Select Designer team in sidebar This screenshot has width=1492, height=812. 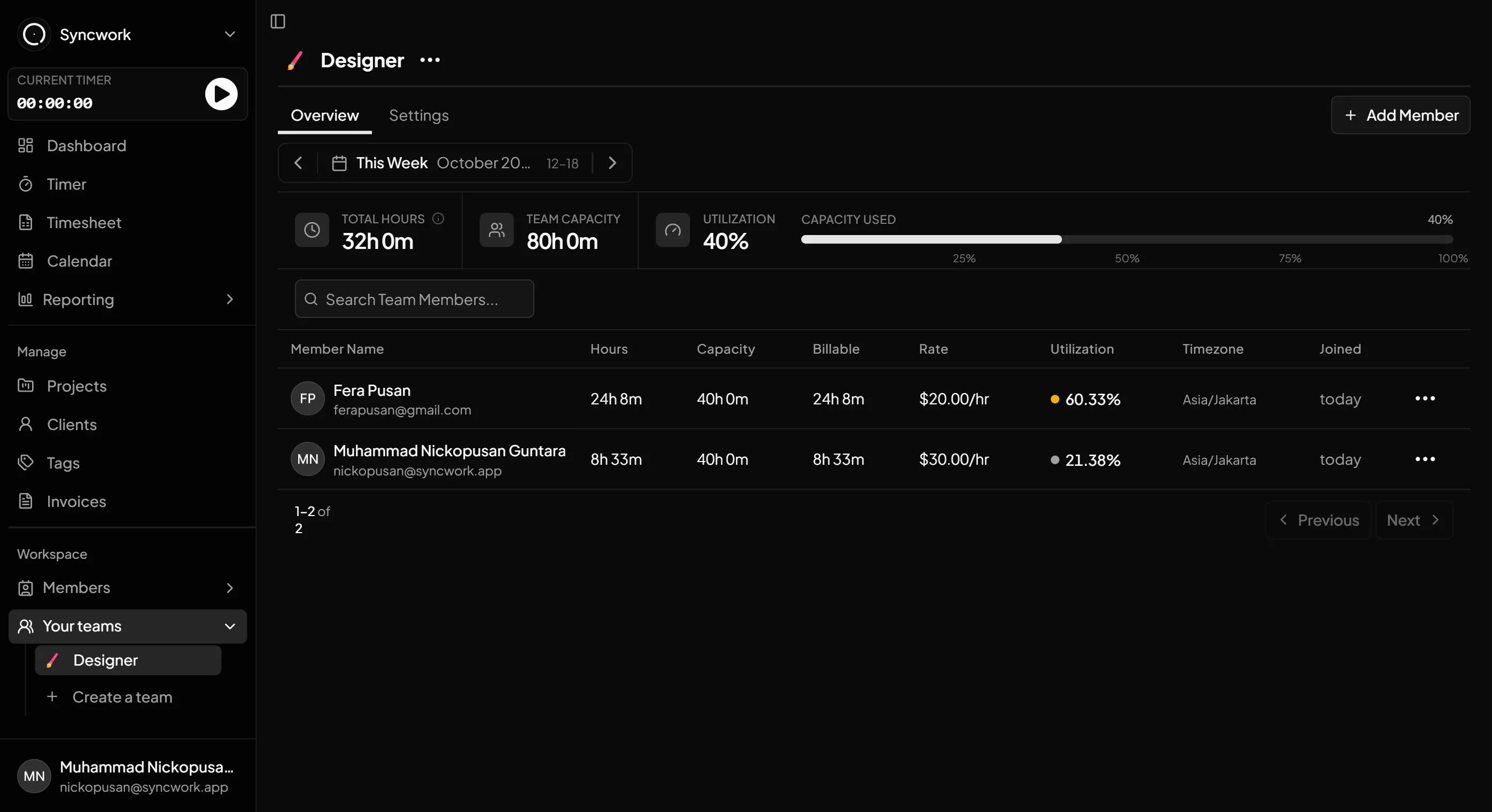point(128,660)
